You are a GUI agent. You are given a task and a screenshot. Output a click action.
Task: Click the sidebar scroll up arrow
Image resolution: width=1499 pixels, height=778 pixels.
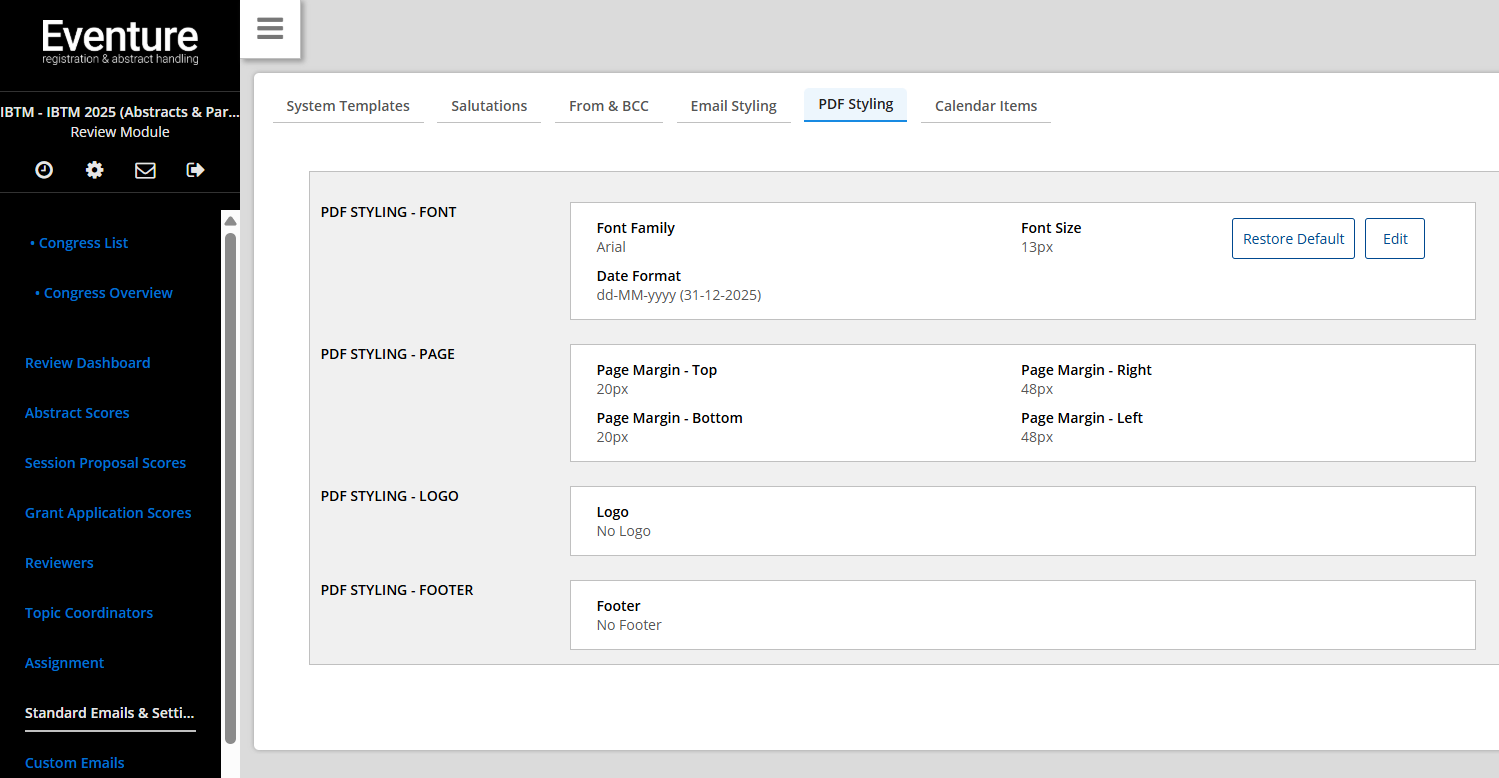(x=231, y=221)
